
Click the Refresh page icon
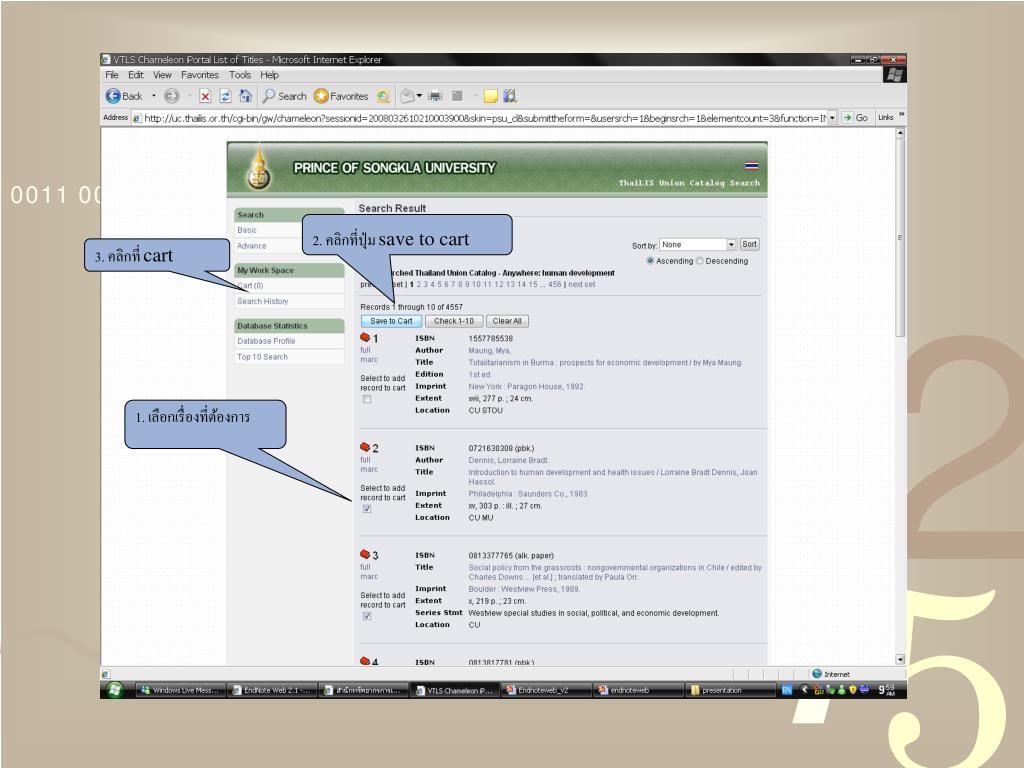tap(225, 96)
